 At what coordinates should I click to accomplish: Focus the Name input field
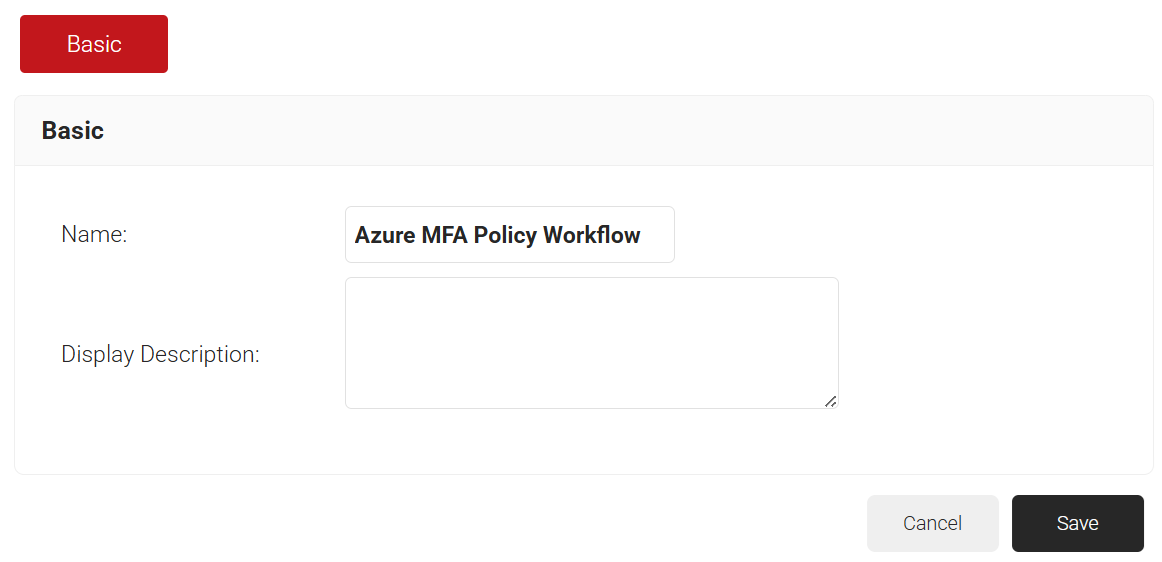(509, 235)
